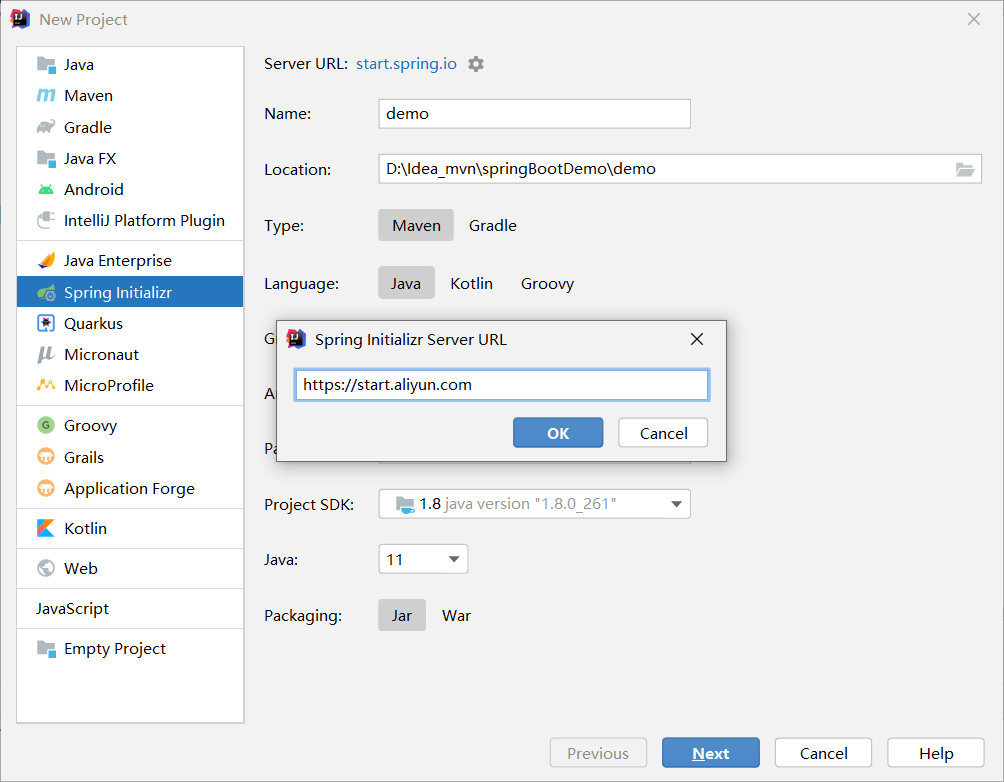Select Java Enterprise in the list
This screenshot has width=1004, height=782.
[x=130, y=260]
